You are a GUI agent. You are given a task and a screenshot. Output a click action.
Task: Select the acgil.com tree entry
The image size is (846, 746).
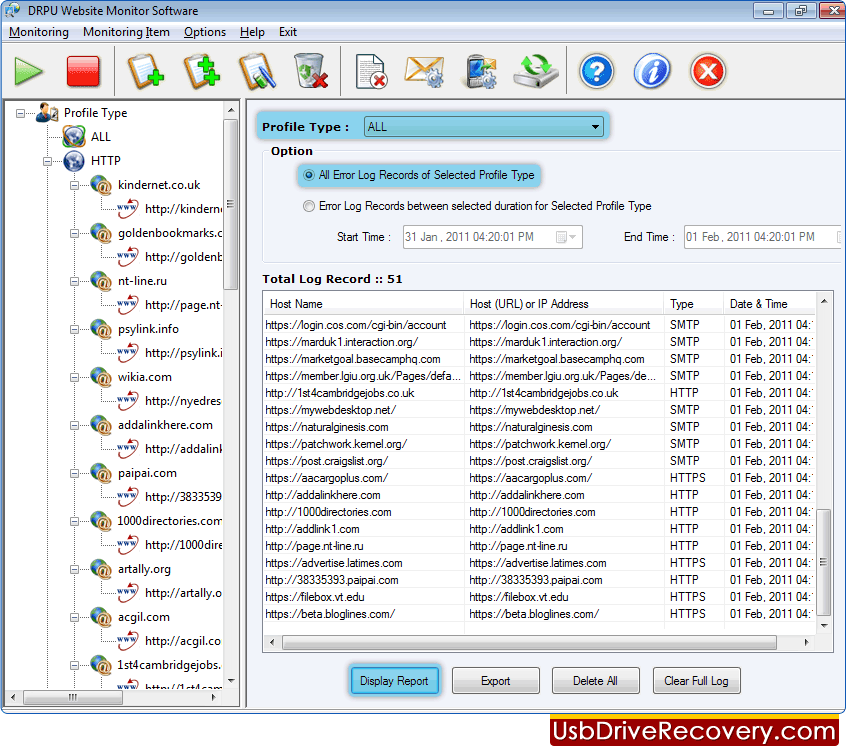(x=144, y=617)
